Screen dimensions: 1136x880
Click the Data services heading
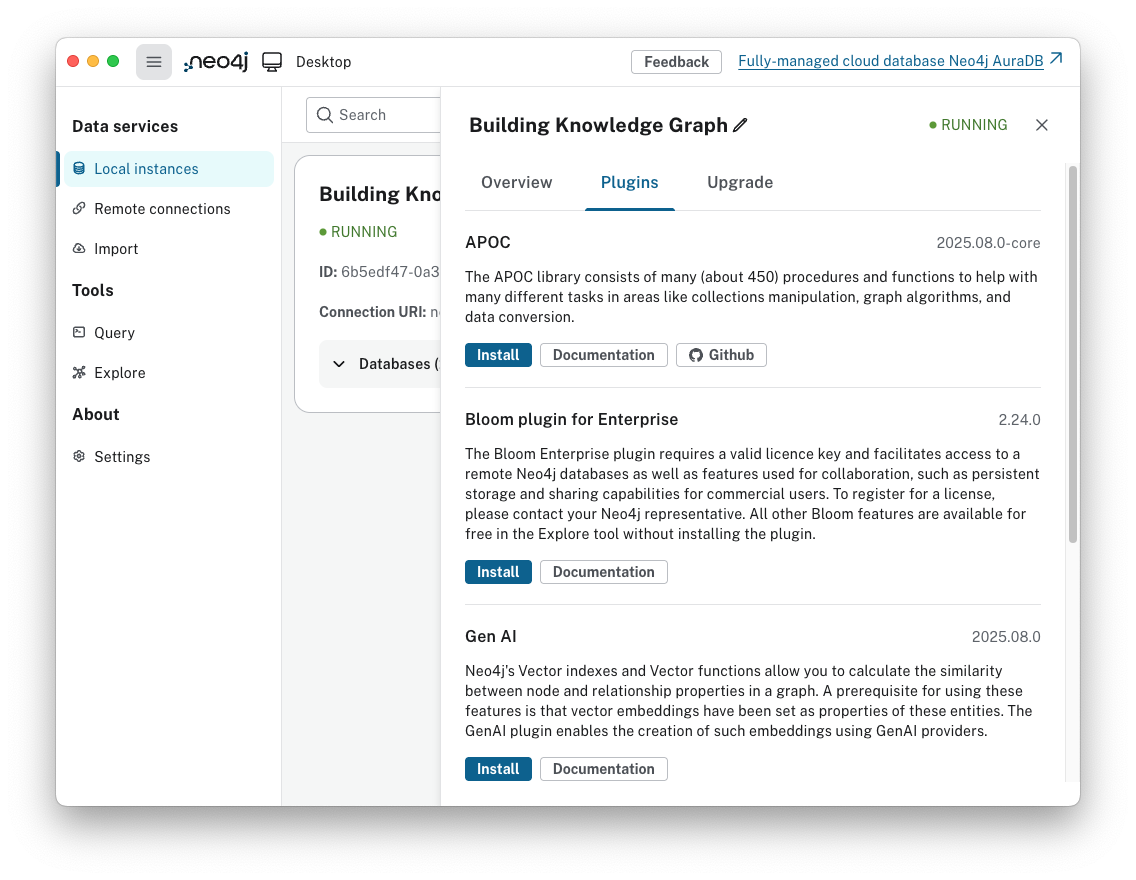pyautogui.click(x=125, y=126)
